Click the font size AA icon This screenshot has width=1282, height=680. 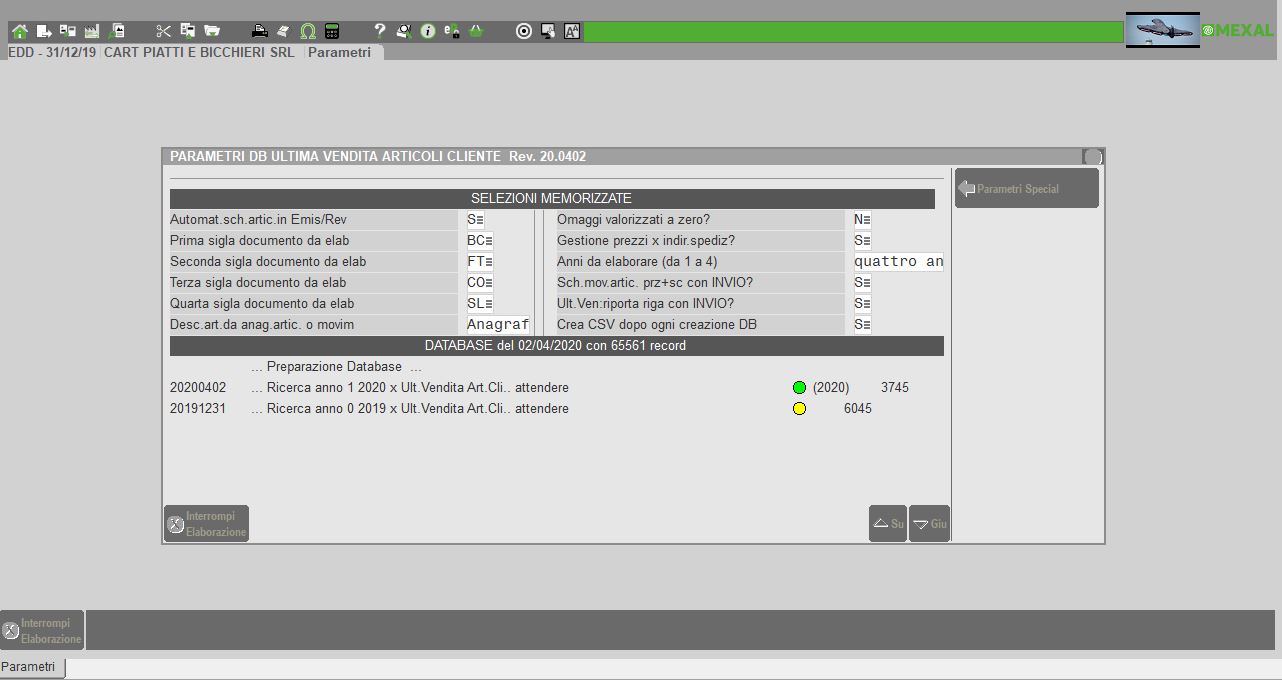tap(572, 31)
